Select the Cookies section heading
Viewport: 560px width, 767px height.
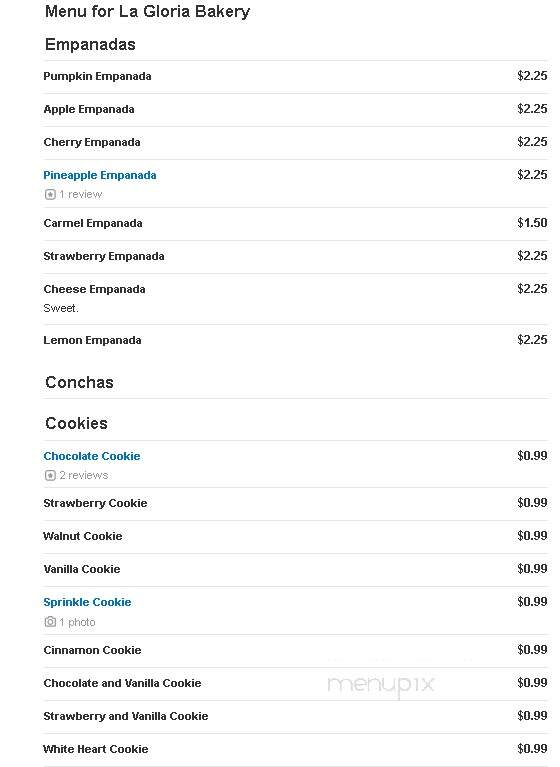(76, 423)
